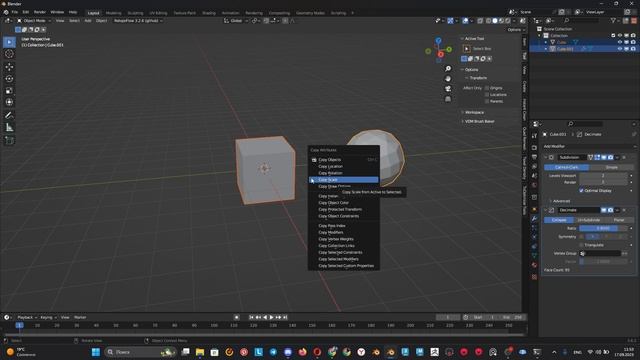Screen dimensions: 640x360
Task: Toggle Subdivision modifier render camera icon
Action: (610, 157)
